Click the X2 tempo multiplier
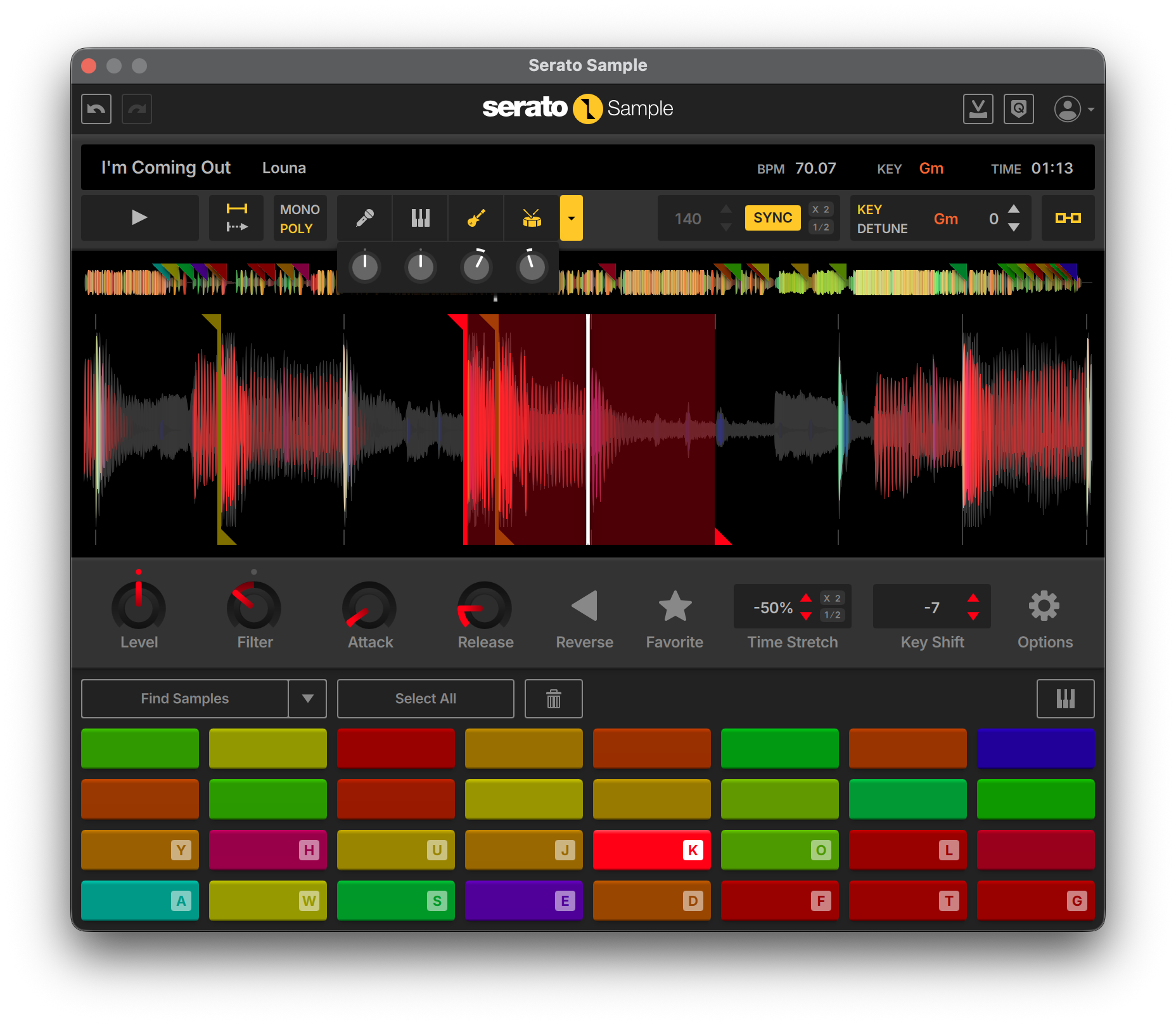 tap(821, 208)
